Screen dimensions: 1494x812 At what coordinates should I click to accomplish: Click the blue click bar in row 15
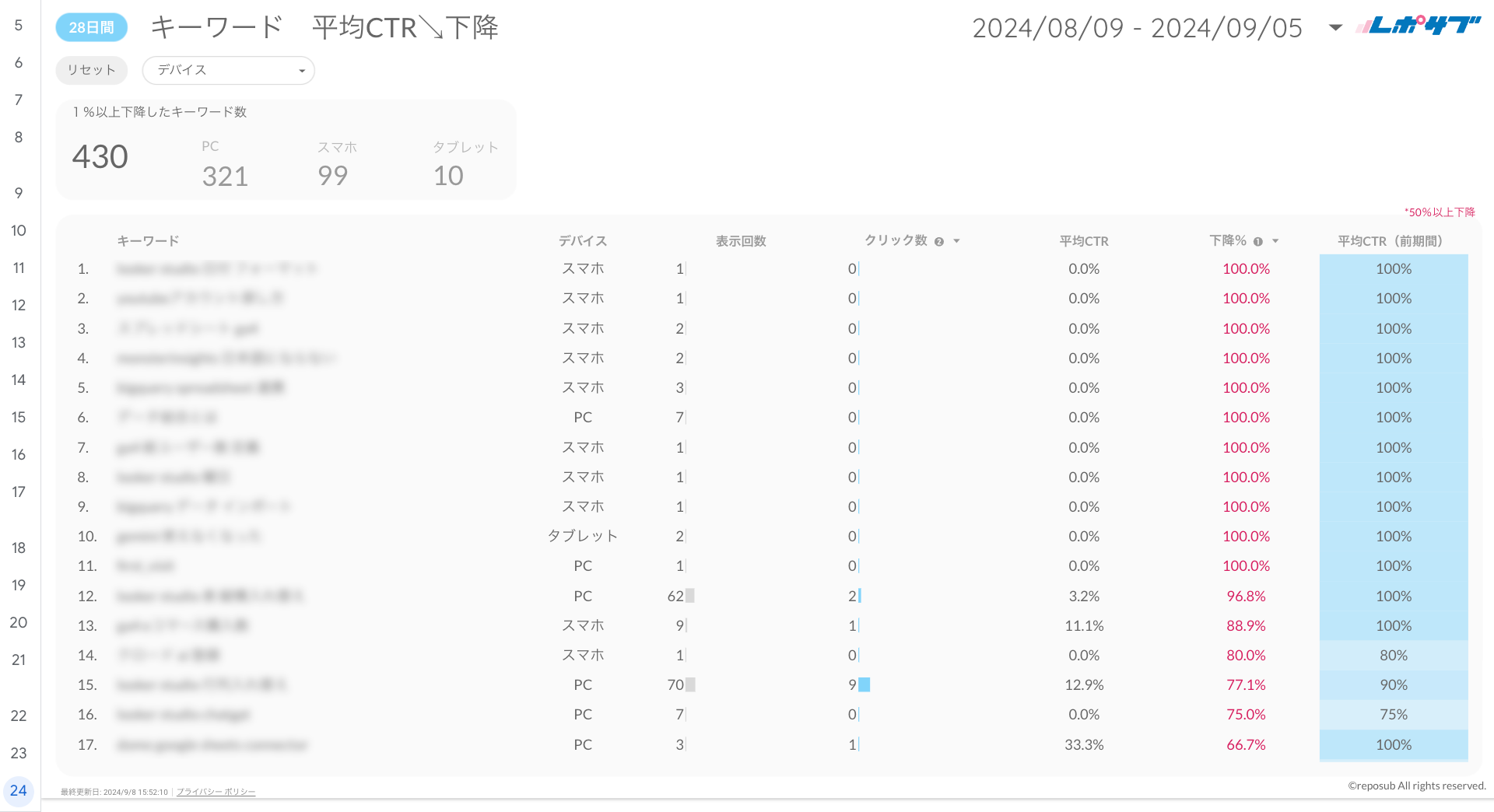[x=864, y=685]
